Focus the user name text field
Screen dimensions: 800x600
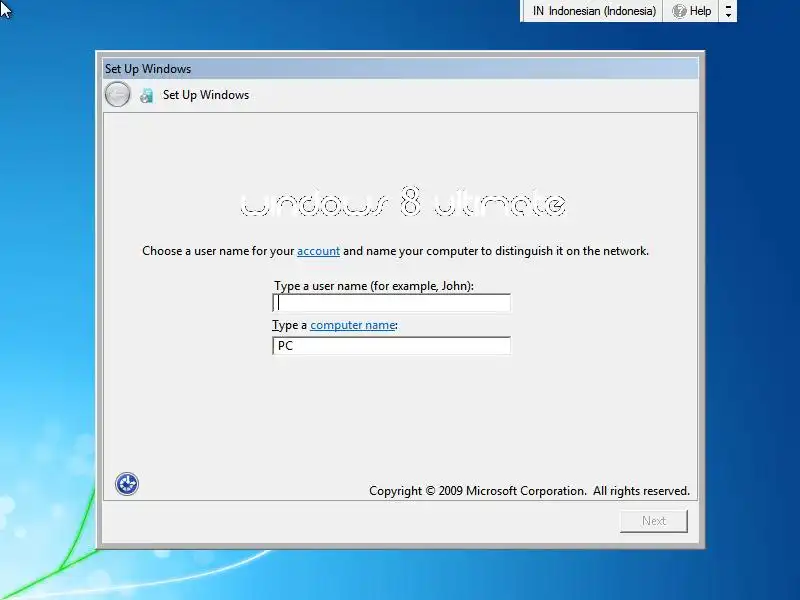(x=391, y=303)
